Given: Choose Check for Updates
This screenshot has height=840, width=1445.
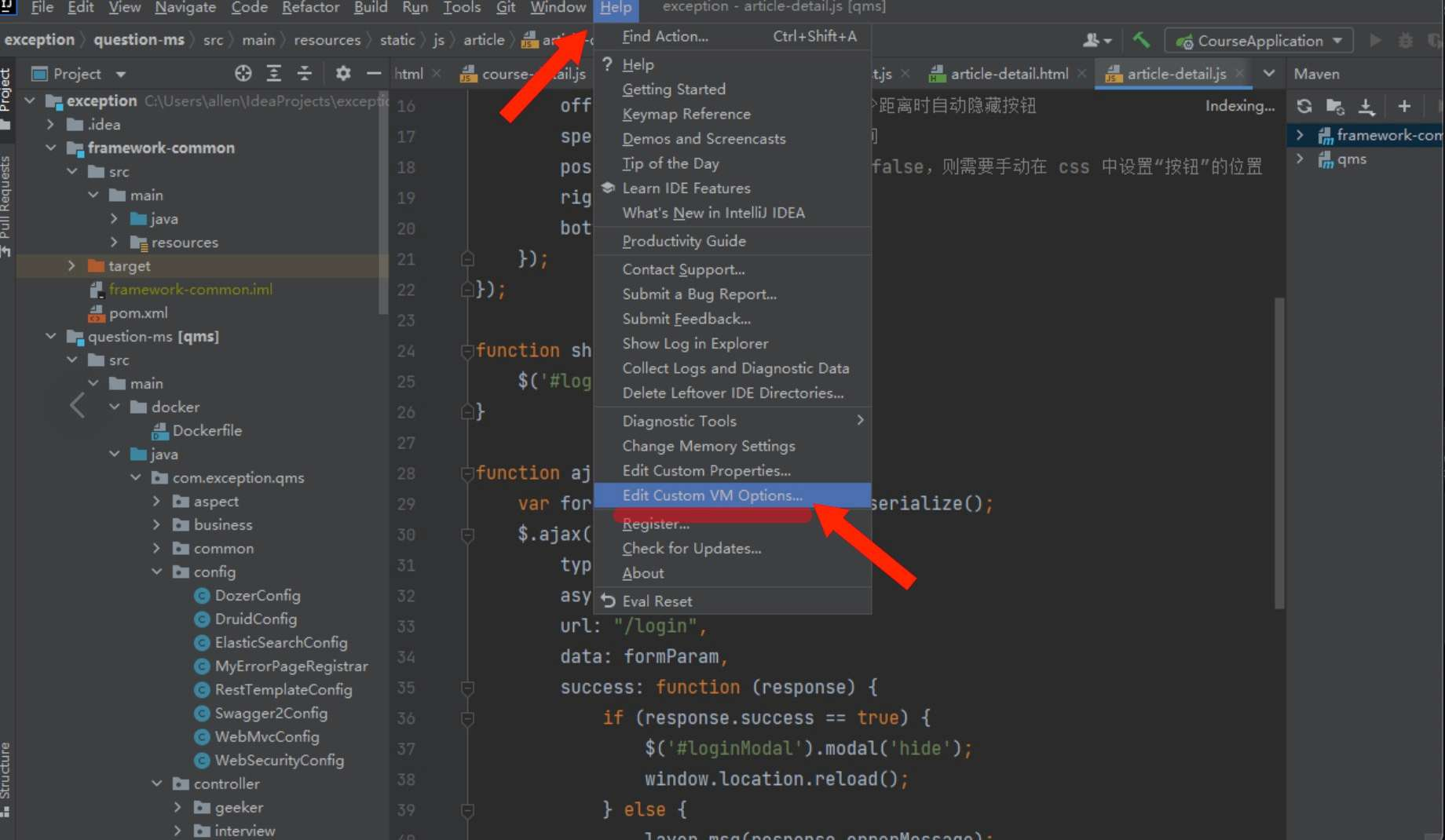Looking at the screenshot, I should coord(732,548).
